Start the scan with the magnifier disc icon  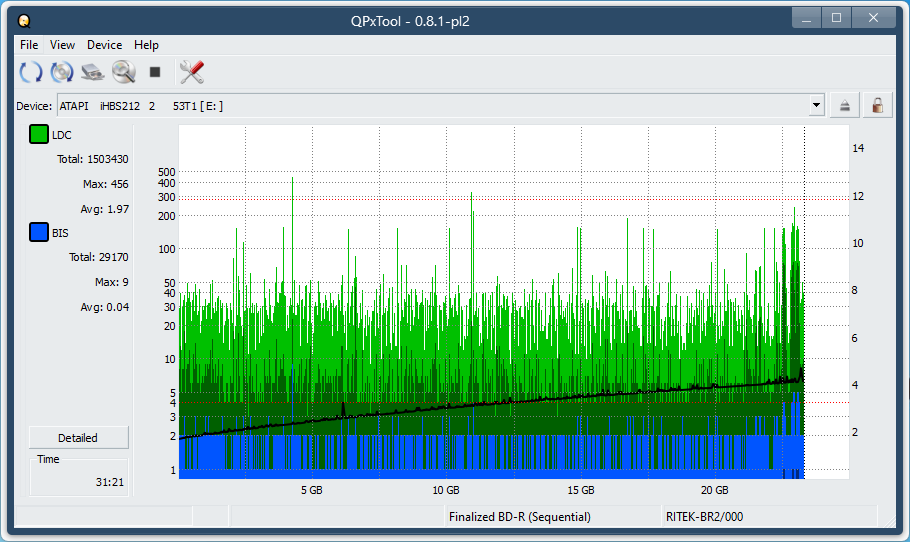pos(124,72)
